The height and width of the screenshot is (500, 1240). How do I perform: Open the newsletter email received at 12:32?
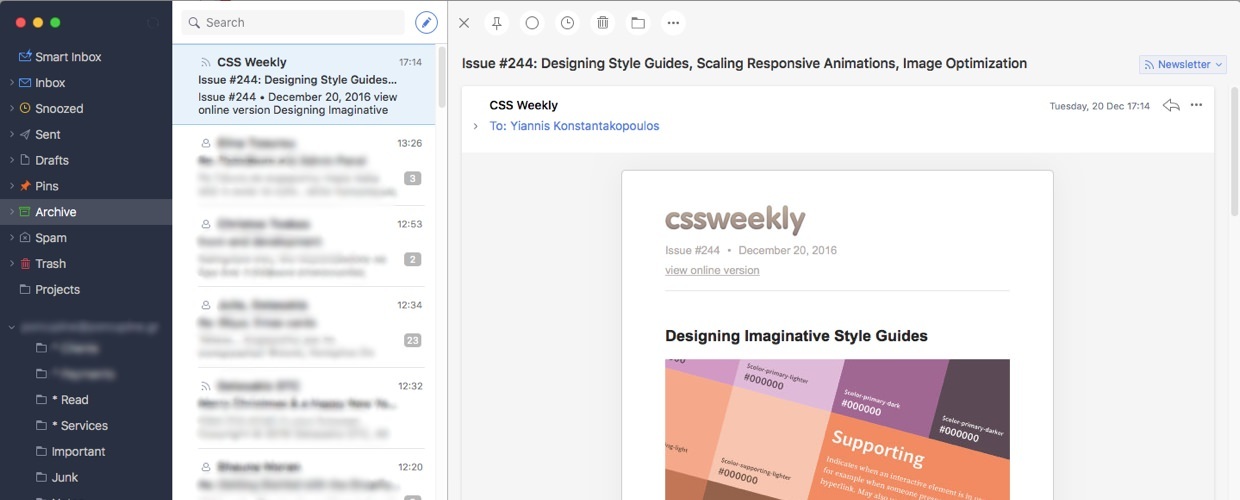[x=304, y=408]
